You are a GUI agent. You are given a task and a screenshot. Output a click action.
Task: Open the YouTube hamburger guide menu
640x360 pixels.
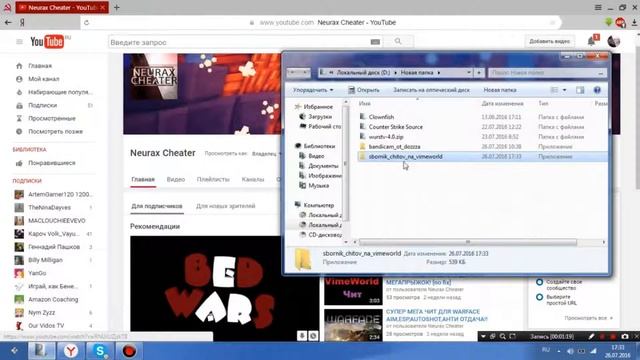pos(19,42)
